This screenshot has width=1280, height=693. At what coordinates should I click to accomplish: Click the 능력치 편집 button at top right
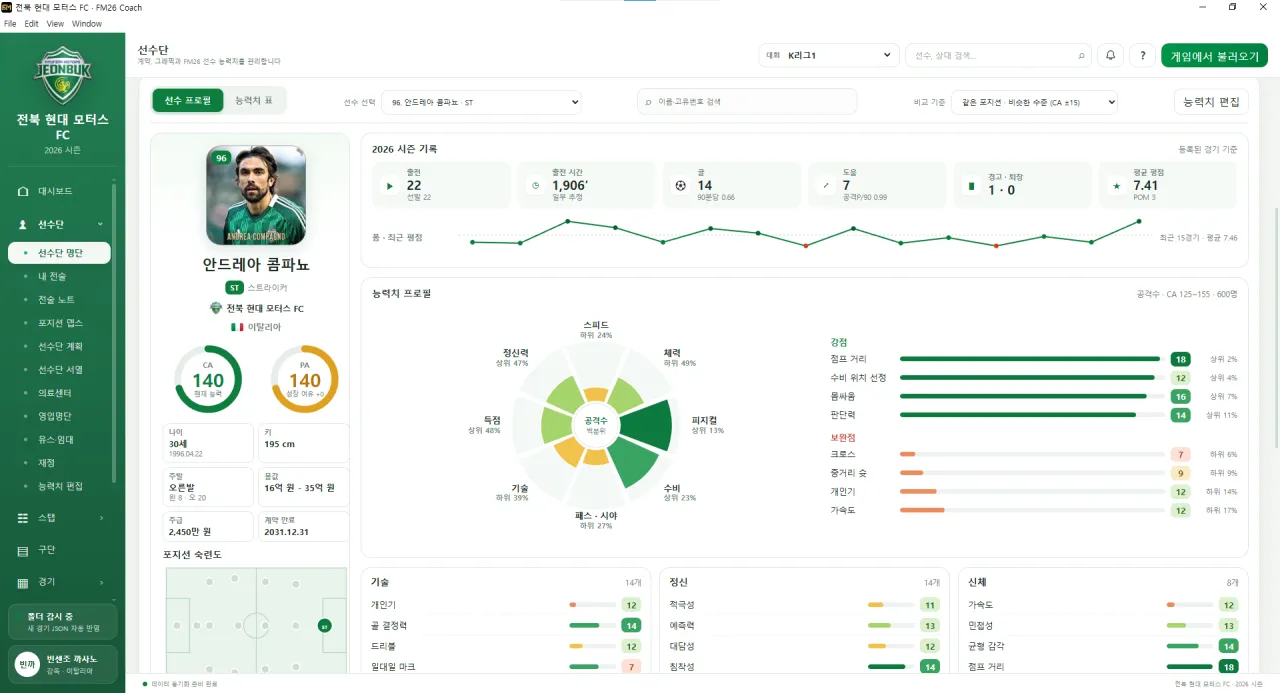(x=1211, y=102)
